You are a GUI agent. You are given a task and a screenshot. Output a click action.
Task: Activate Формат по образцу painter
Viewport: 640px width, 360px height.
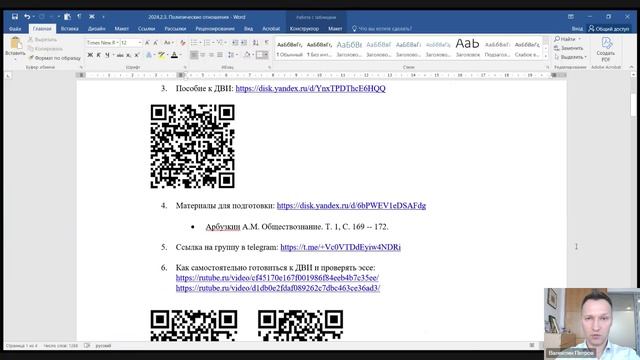54,58
